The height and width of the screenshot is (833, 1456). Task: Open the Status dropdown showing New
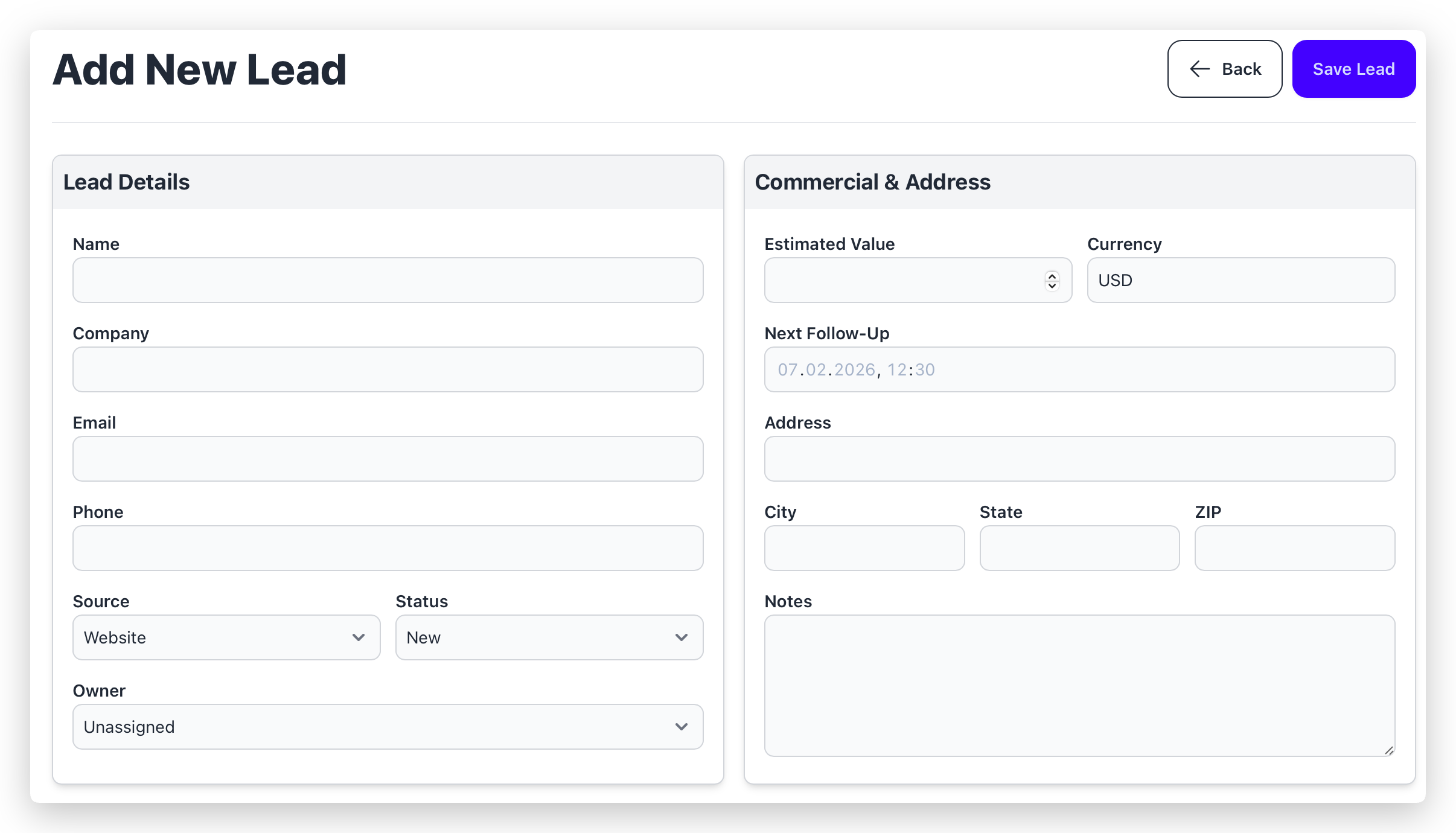(x=549, y=637)
